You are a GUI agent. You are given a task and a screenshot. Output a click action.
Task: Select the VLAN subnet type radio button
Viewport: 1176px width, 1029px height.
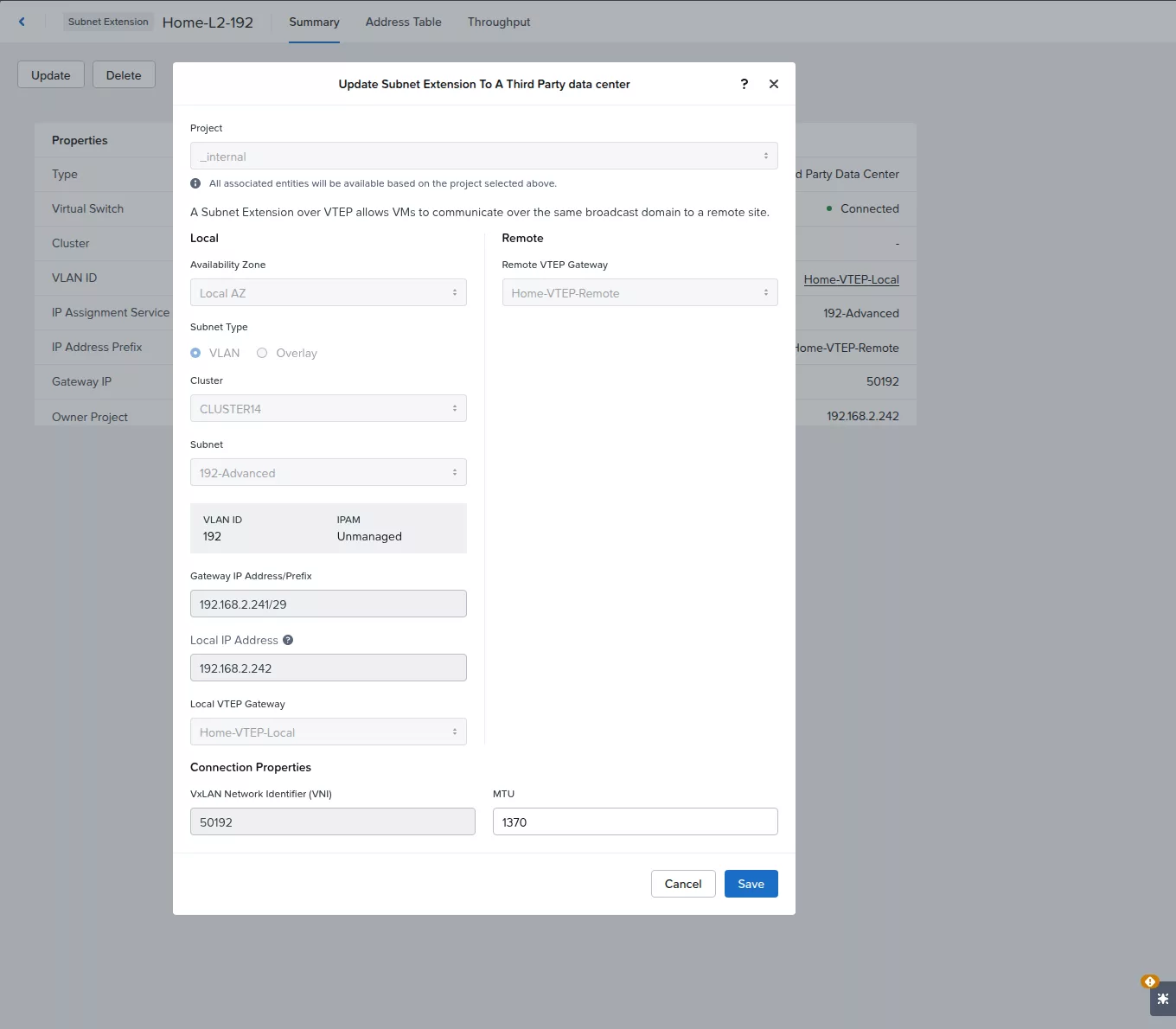195,353
